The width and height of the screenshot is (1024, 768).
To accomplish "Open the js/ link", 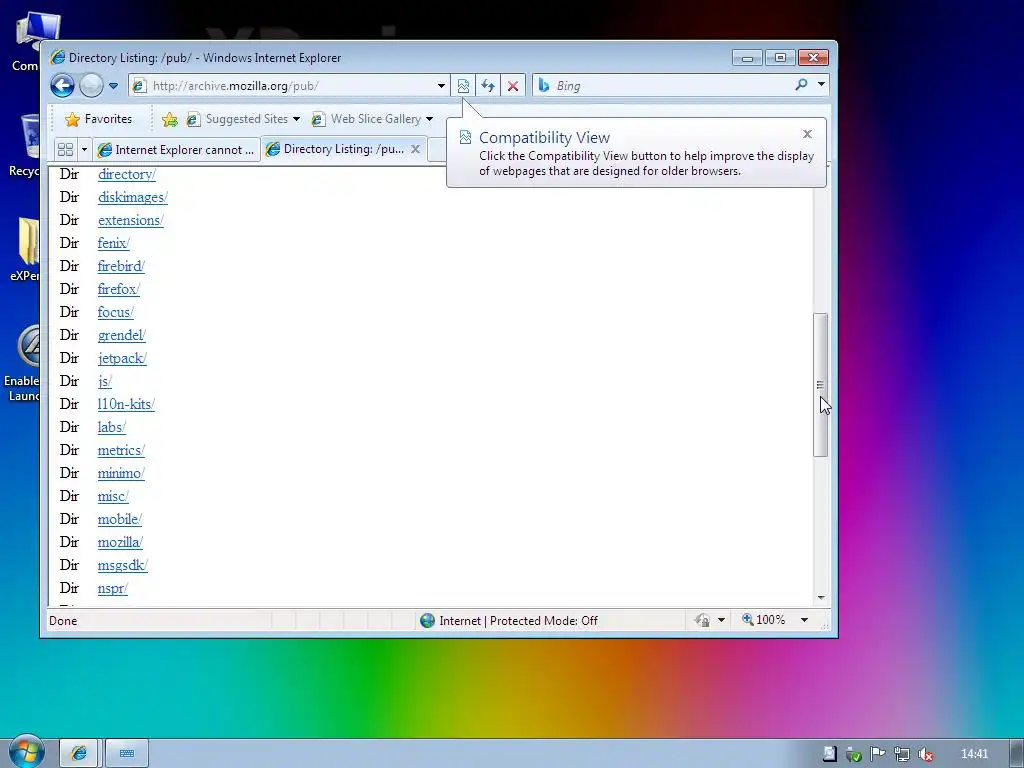I will click(x=104, y=381).
